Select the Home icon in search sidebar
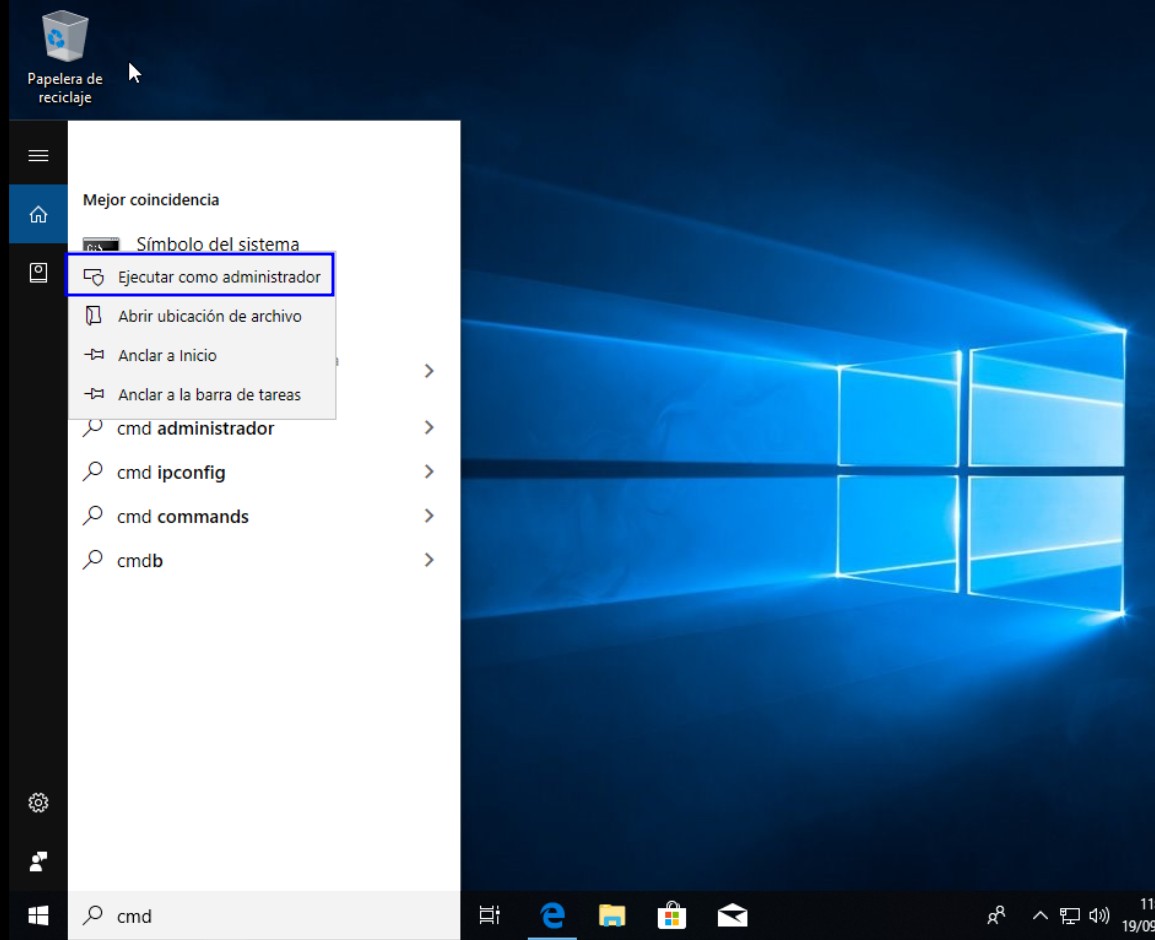The height and width of the screenshot is (940, 1155). pos(38,214)
